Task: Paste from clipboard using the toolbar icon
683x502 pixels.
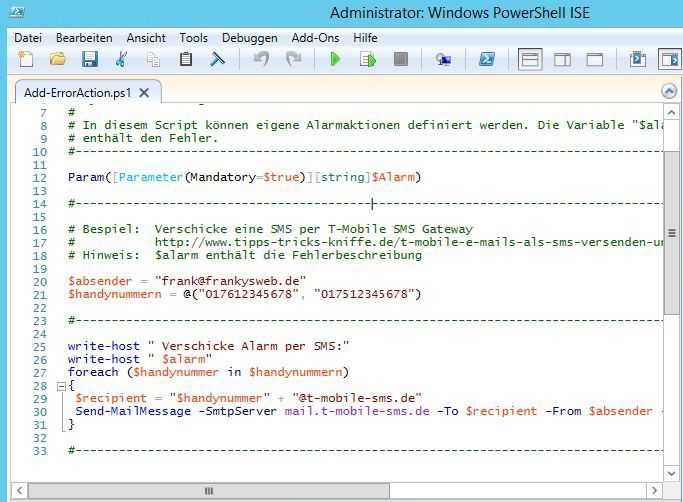Action: (185, 60)
